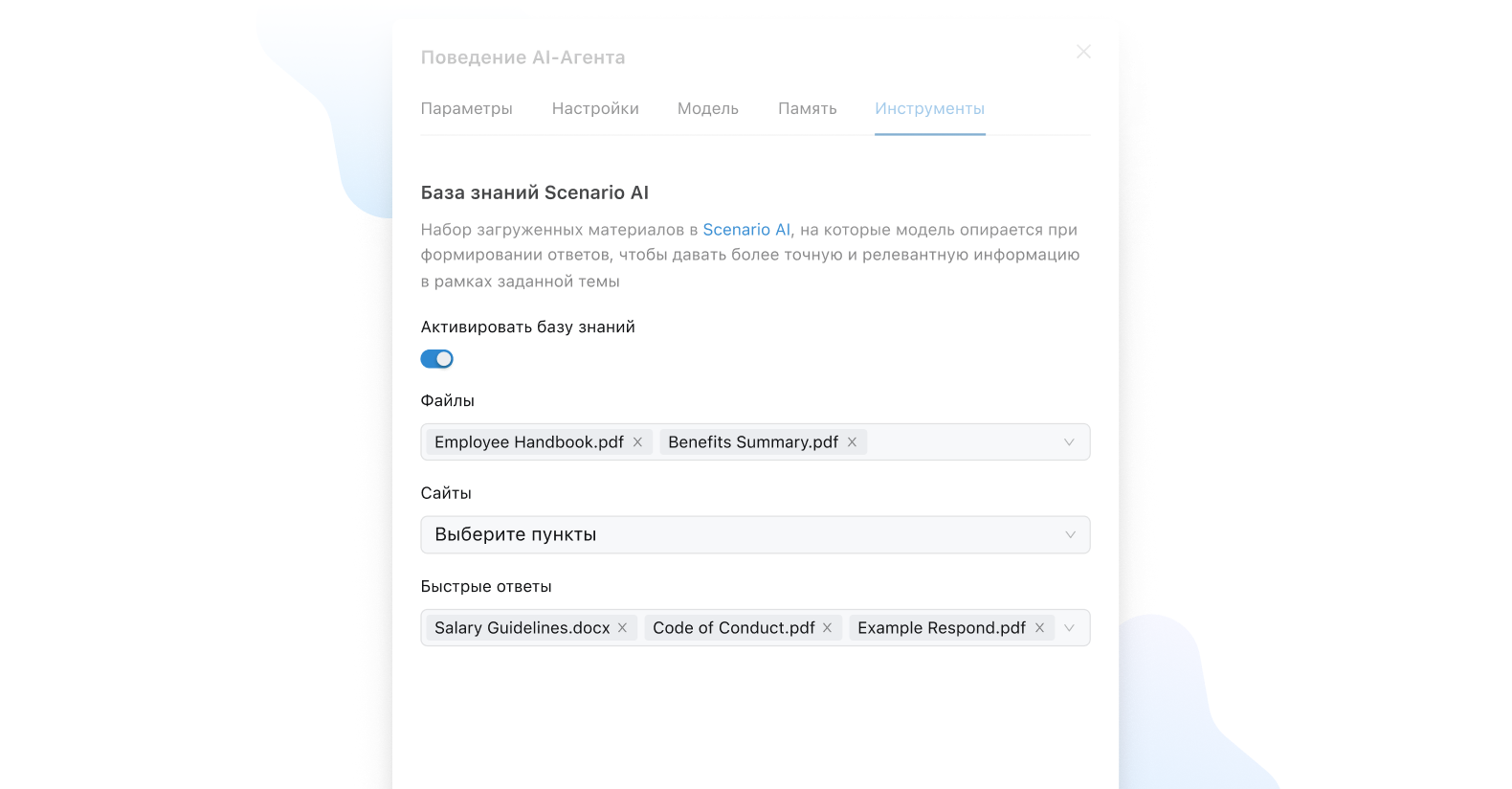Remove Benefits Summary.pdf tag from files
Viewport: 1512px width, 789px height.
pyautogui.click(x=852, y=442)
